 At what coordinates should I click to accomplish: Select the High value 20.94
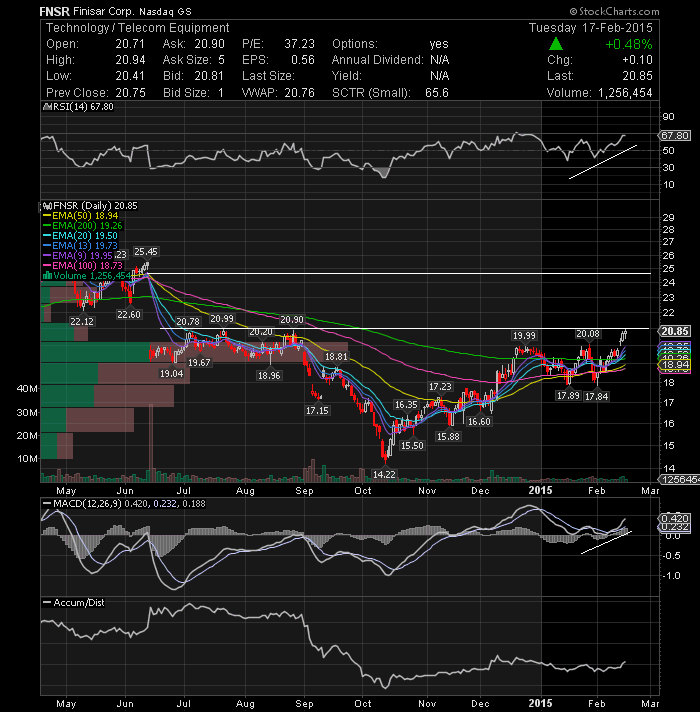point(130,60)
